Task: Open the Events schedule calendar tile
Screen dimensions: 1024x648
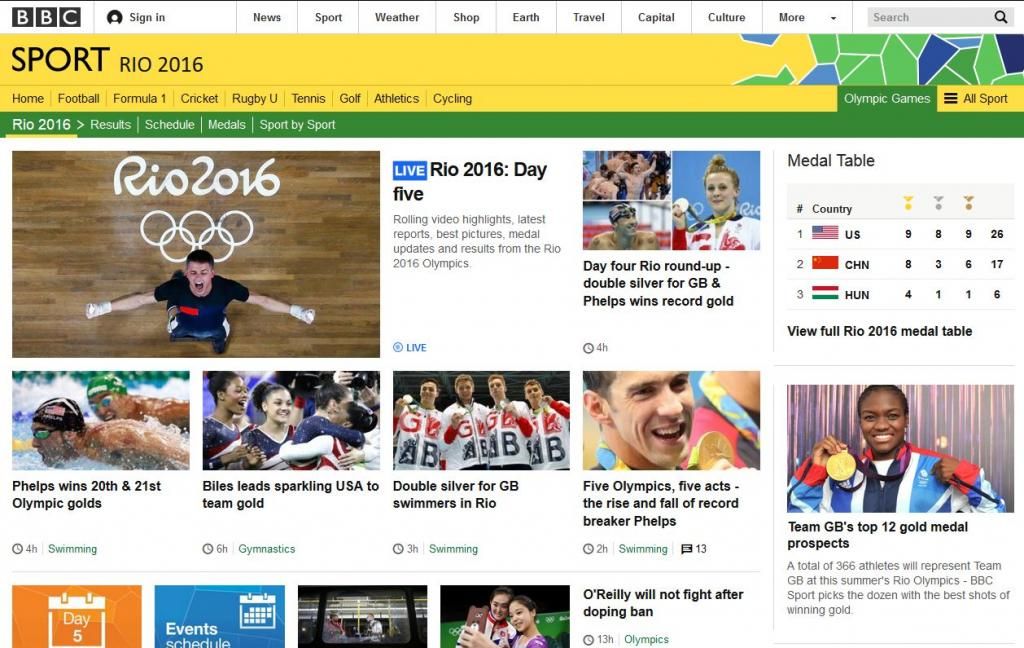Action: click(219, 617)
